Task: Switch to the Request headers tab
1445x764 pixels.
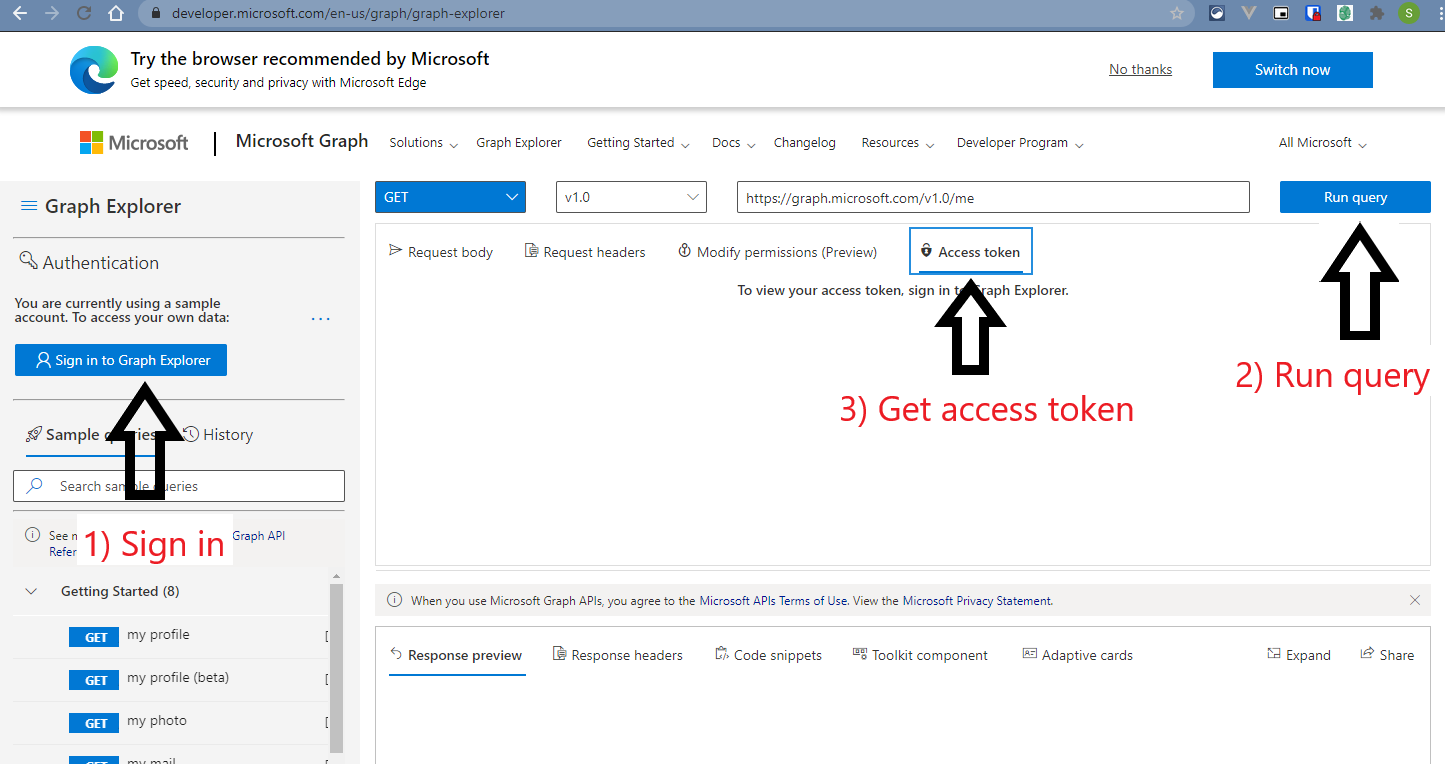Action: coord(585,252)
